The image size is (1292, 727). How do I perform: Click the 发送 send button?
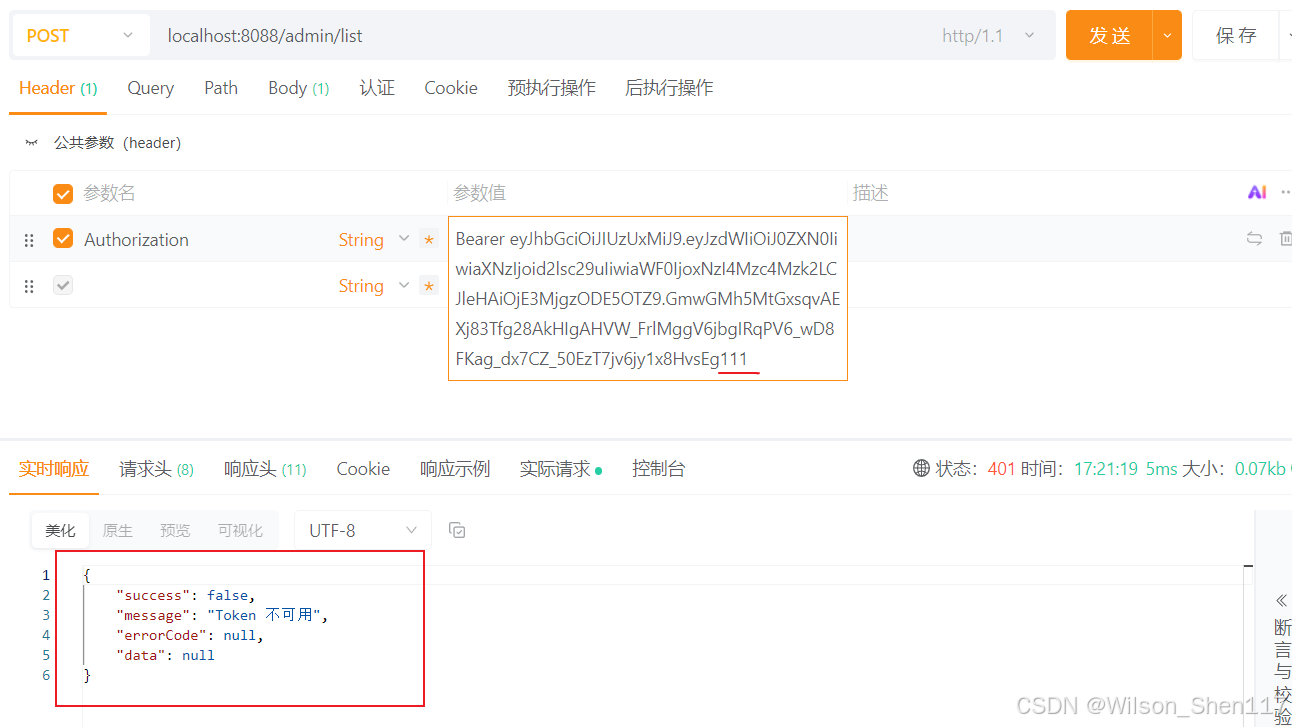(x=1108, y=34)
